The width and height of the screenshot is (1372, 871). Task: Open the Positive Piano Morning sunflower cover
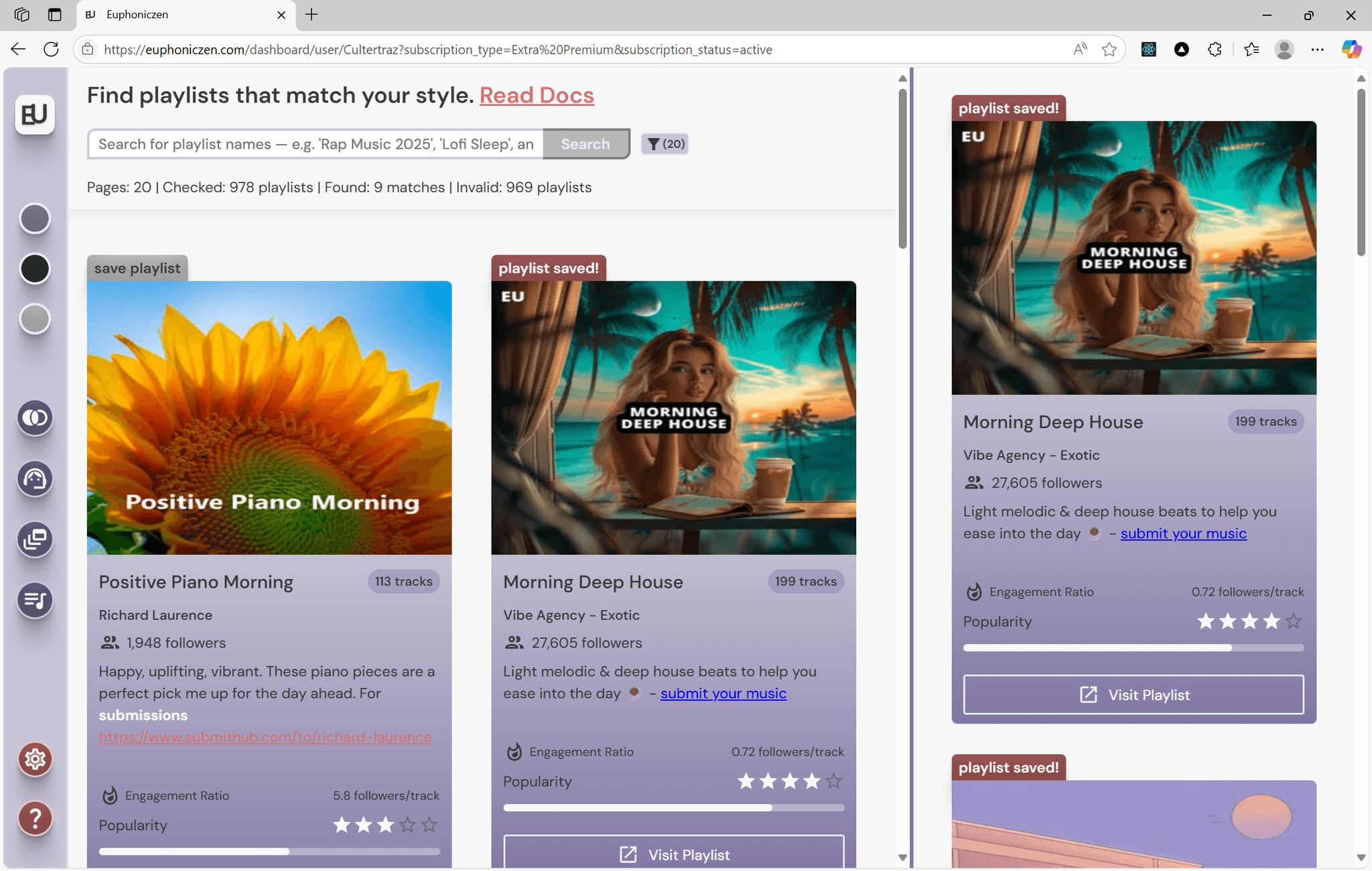[x=269, y=417]
